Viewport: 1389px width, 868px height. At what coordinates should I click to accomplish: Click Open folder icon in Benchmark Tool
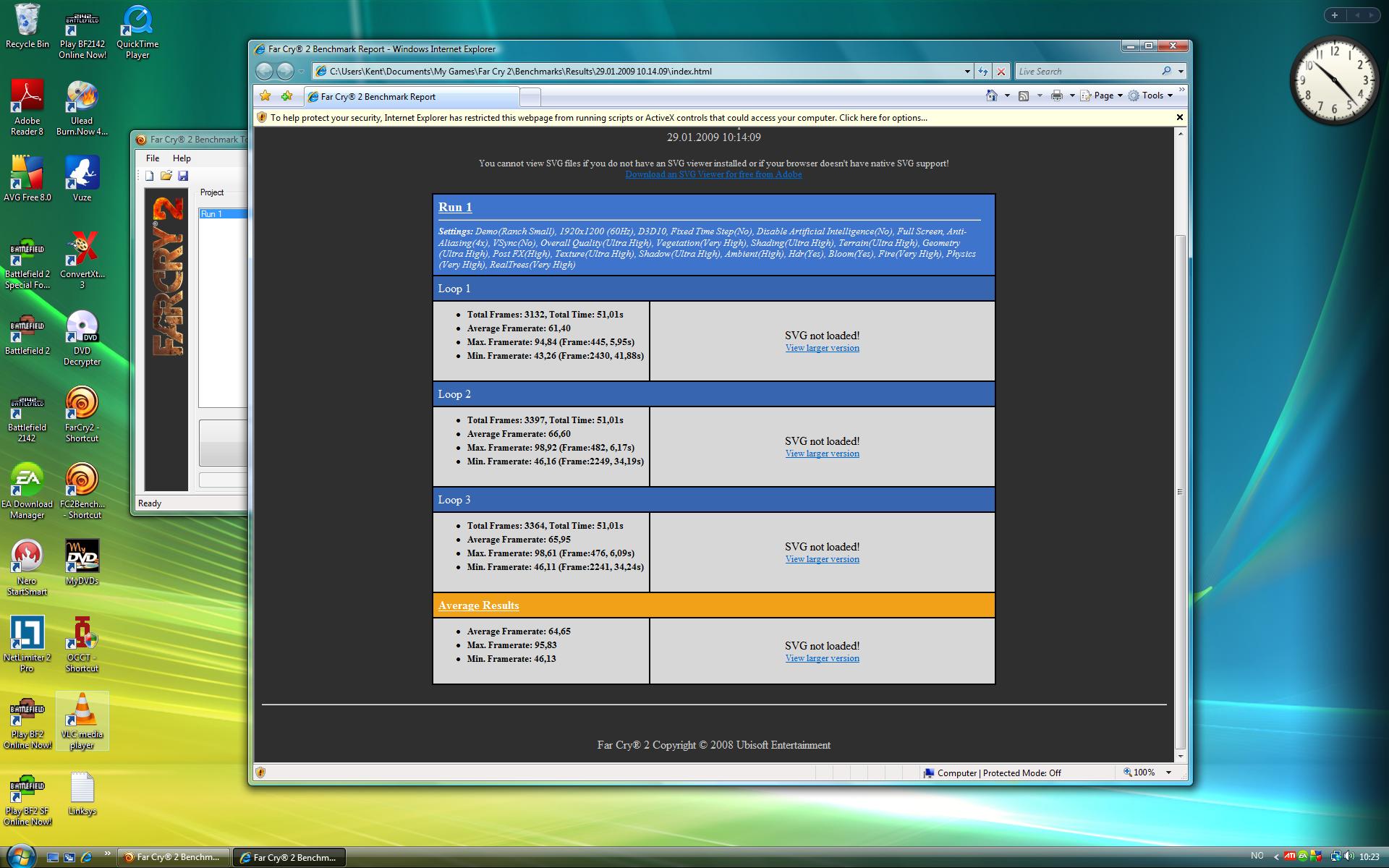[166, 176]
